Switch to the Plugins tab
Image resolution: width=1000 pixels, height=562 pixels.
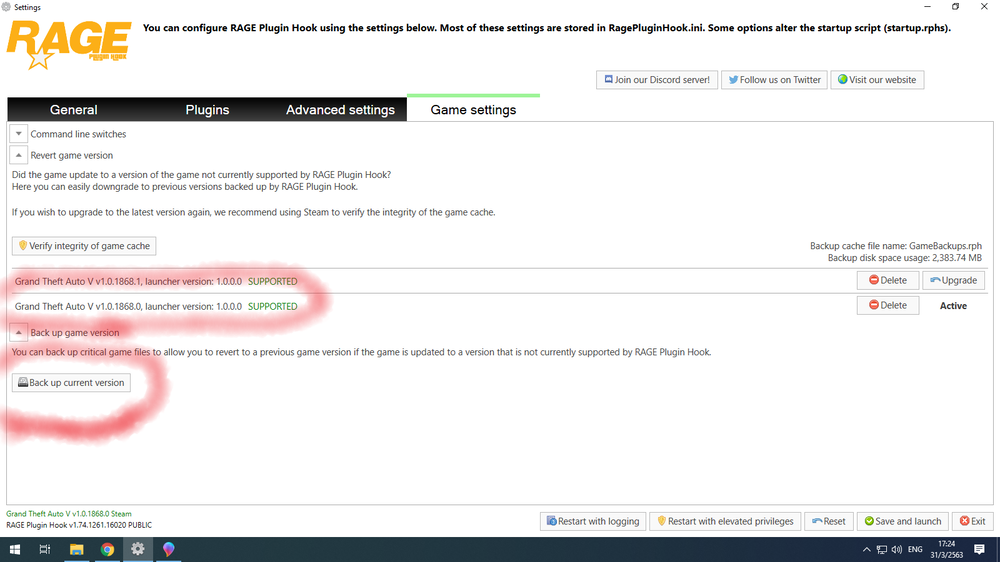[207, 110]
